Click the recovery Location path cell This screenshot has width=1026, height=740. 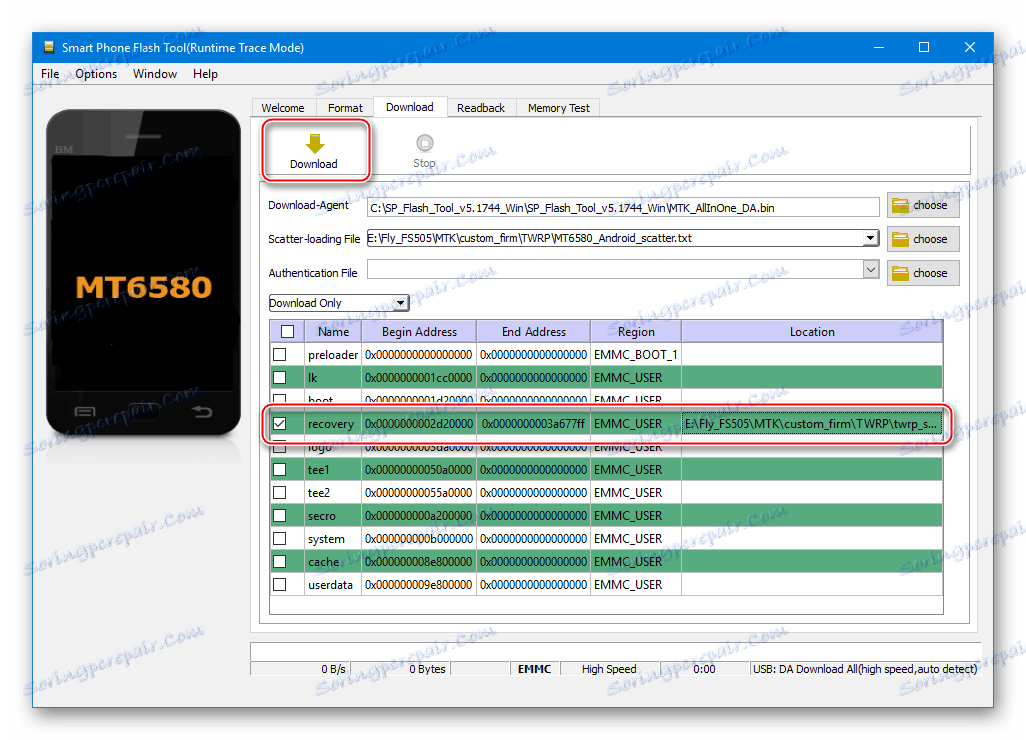coord(812,423)
